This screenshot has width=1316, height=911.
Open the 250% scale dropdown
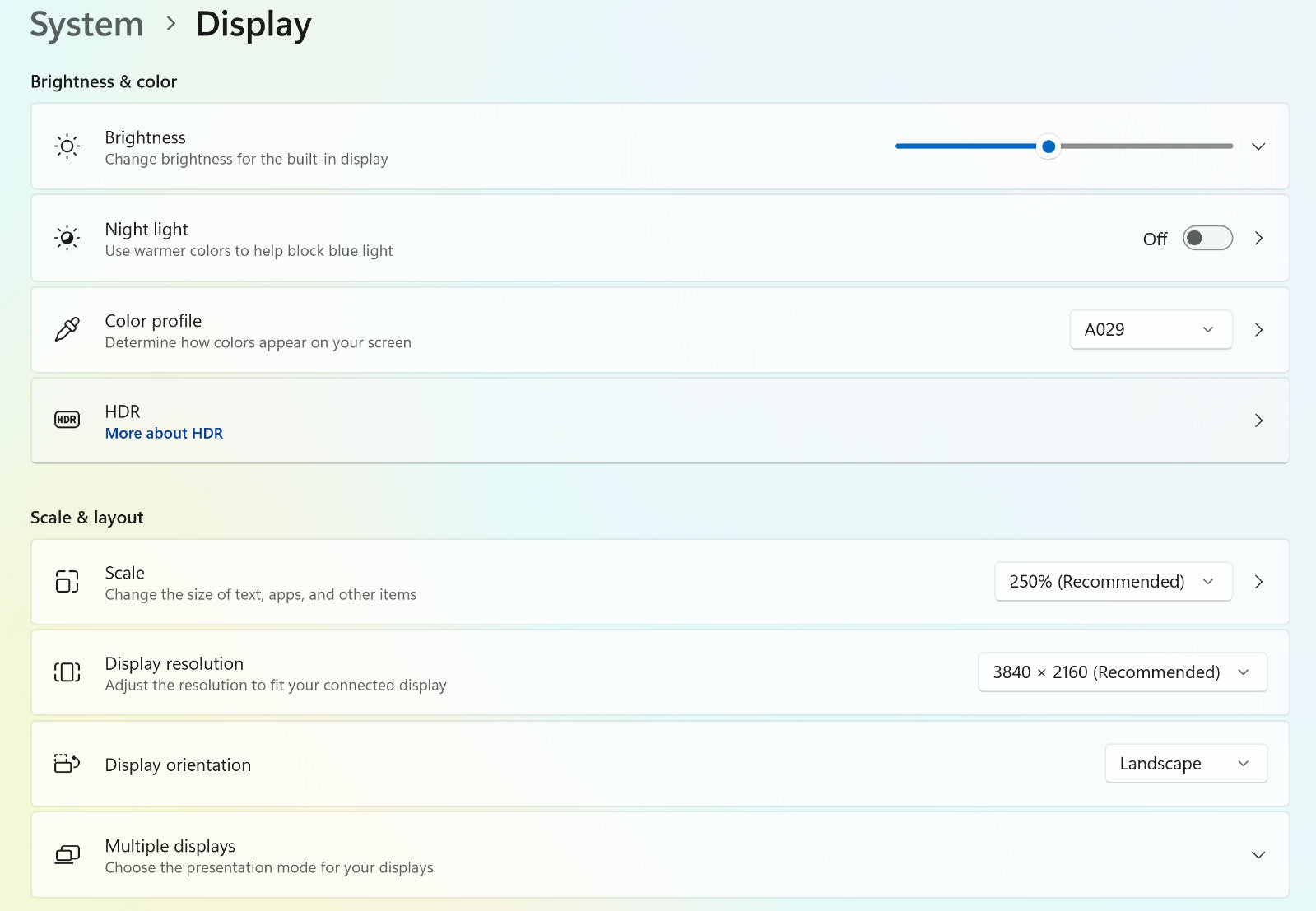(1113, 582)
